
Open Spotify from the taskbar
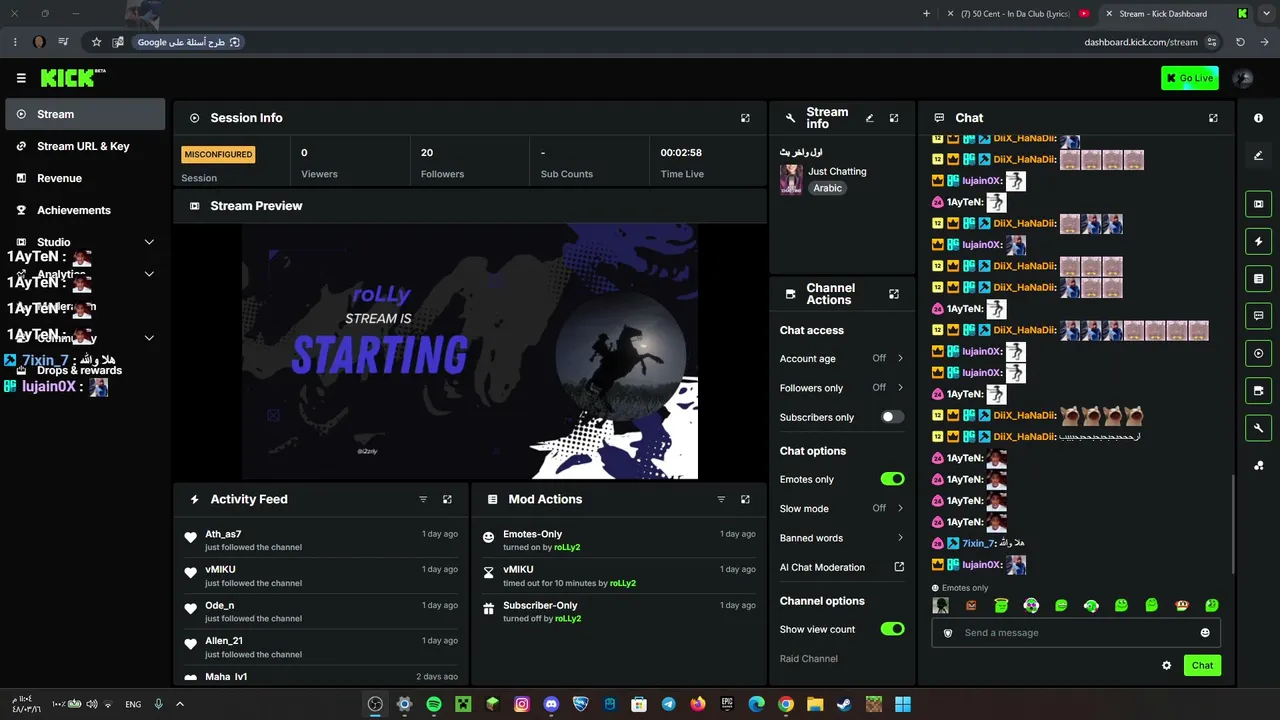click(434, 704)
